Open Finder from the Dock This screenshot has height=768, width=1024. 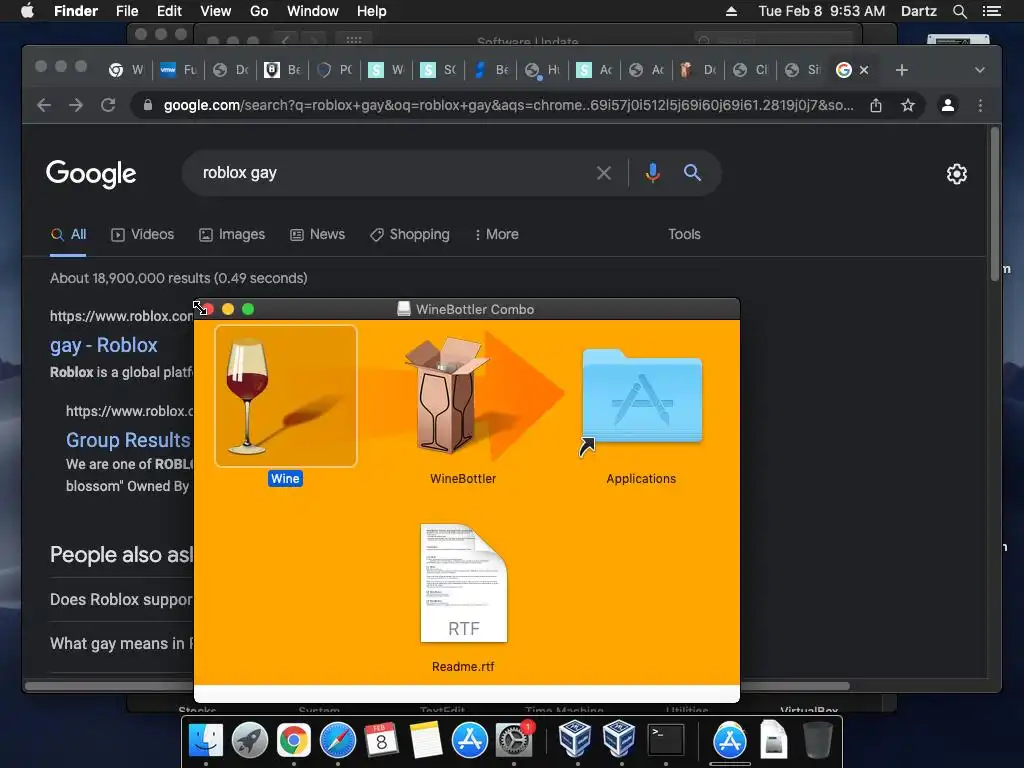(206, 741)
